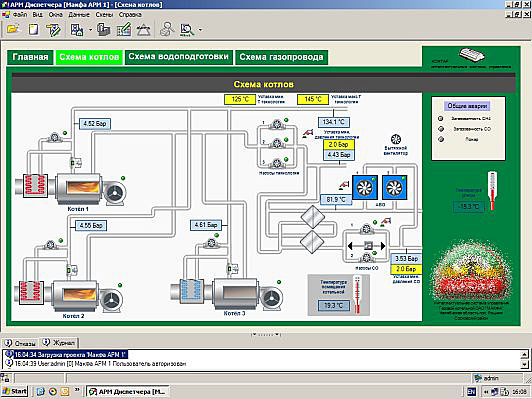532x399 pixels.
Task: Toggle the fire alarm indicator
Action: [441, 139]
